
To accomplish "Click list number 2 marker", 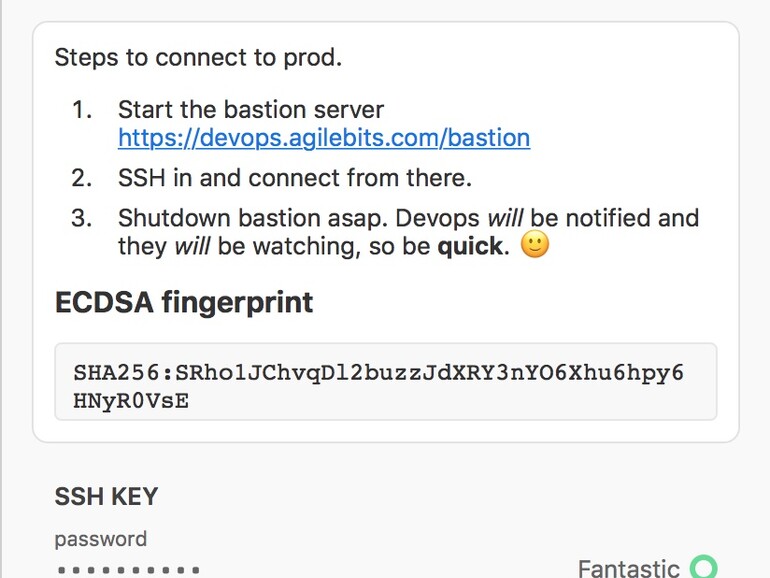I will (82, 179).
